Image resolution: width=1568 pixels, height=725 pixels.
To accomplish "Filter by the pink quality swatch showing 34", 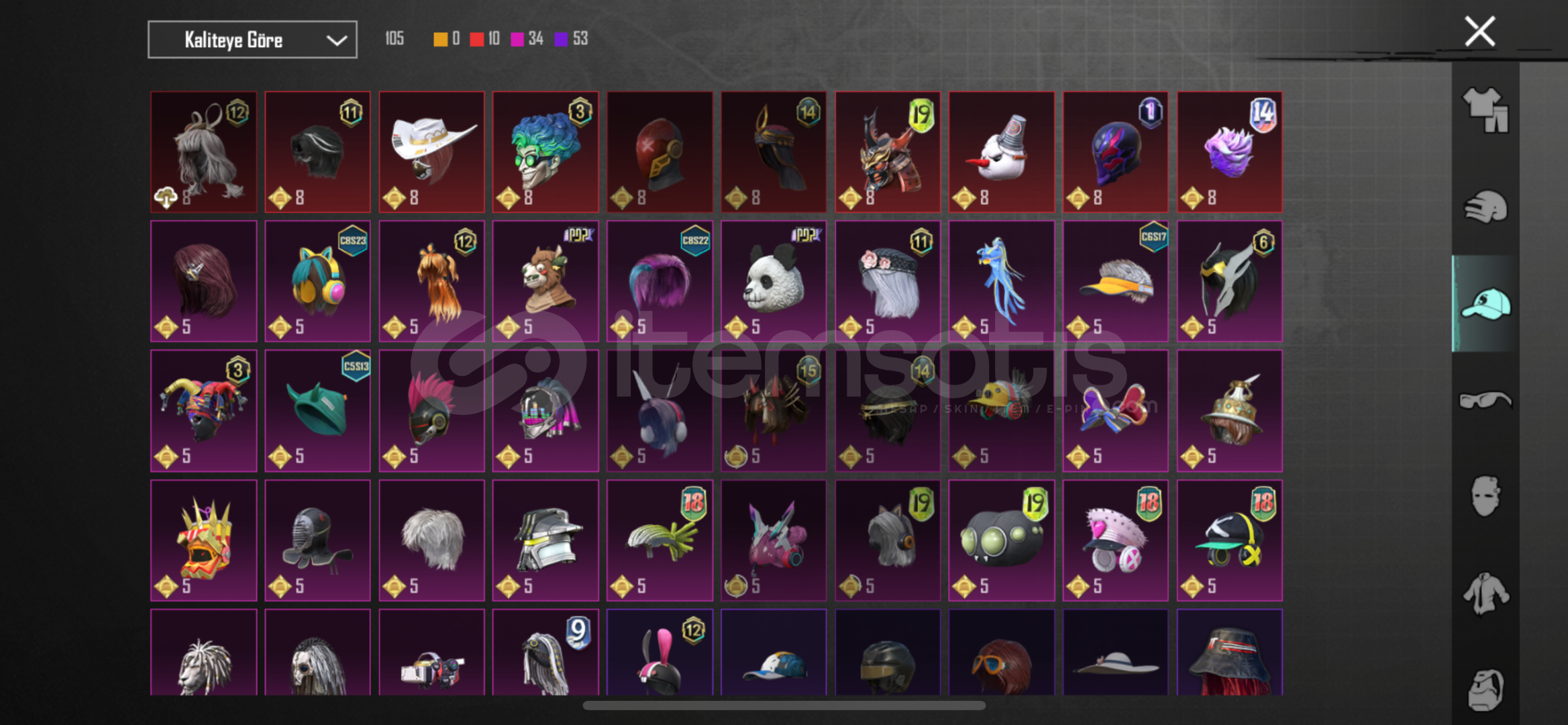I will click(517, 39).
